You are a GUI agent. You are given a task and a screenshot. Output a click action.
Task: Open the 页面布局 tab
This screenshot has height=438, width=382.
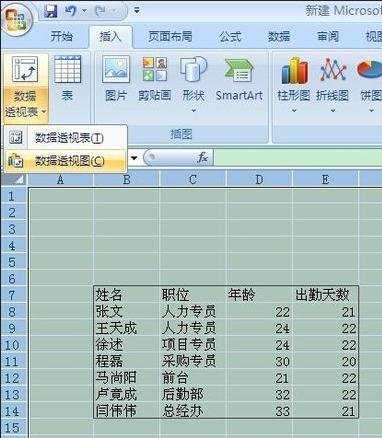pos(170,36)
